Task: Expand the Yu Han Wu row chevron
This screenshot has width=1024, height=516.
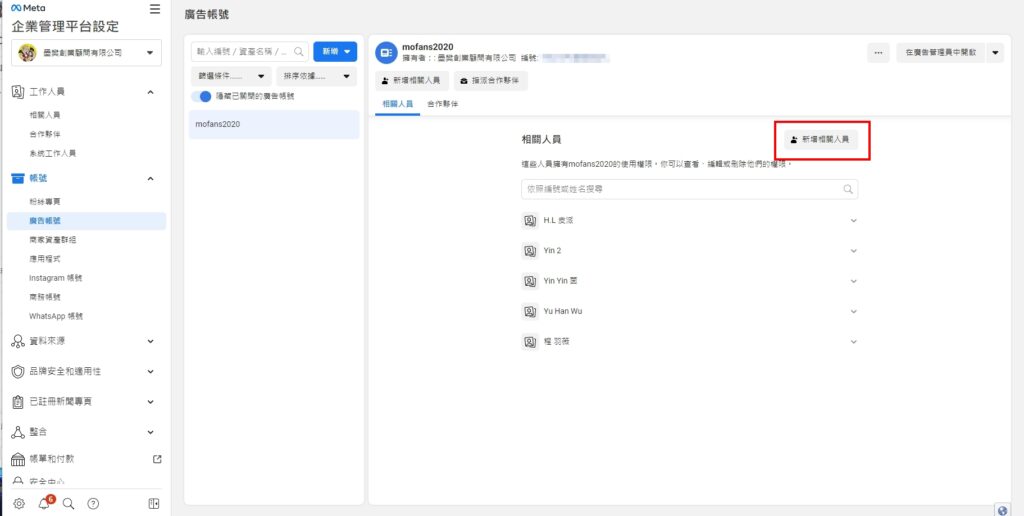Action: (853, 312)
